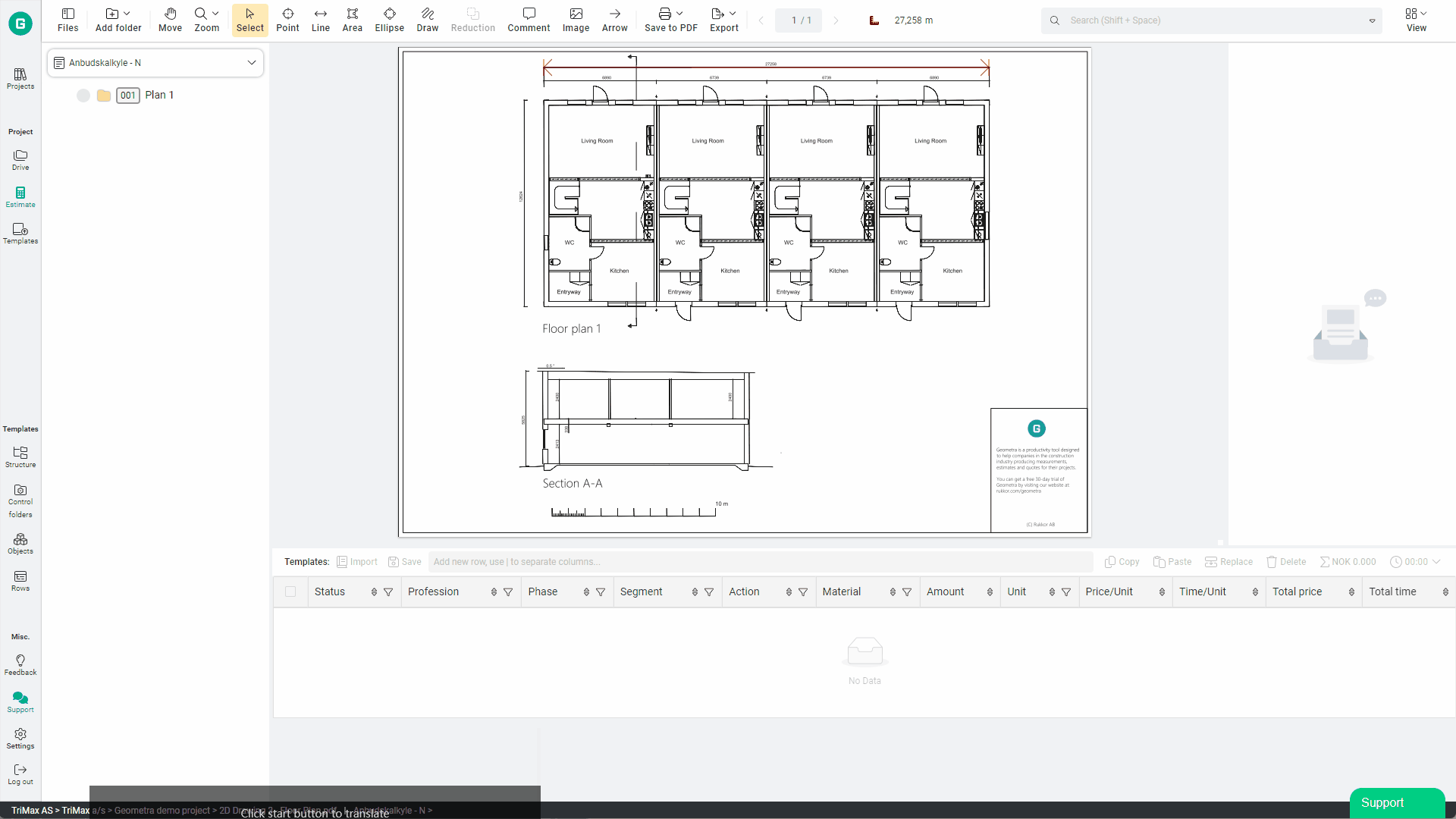Select the Line measurement tool
This screenshot has width=1456, height=819.
(321, 20)
